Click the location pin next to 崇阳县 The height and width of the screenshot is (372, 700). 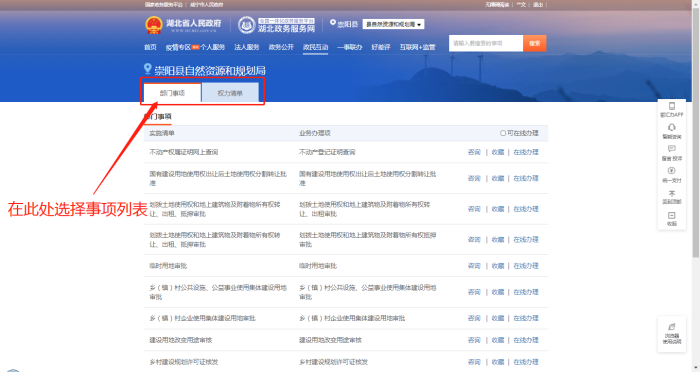click(333, 23)
